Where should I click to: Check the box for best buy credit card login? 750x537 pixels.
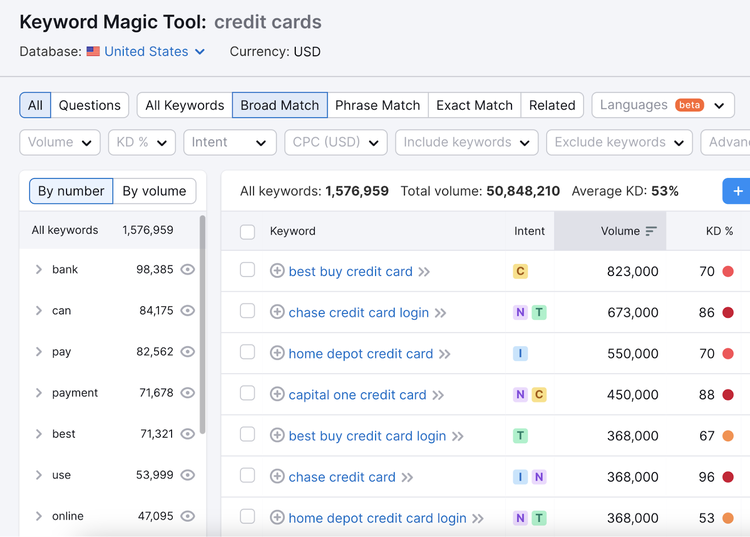pyautogui.click(x=247, y=434)
